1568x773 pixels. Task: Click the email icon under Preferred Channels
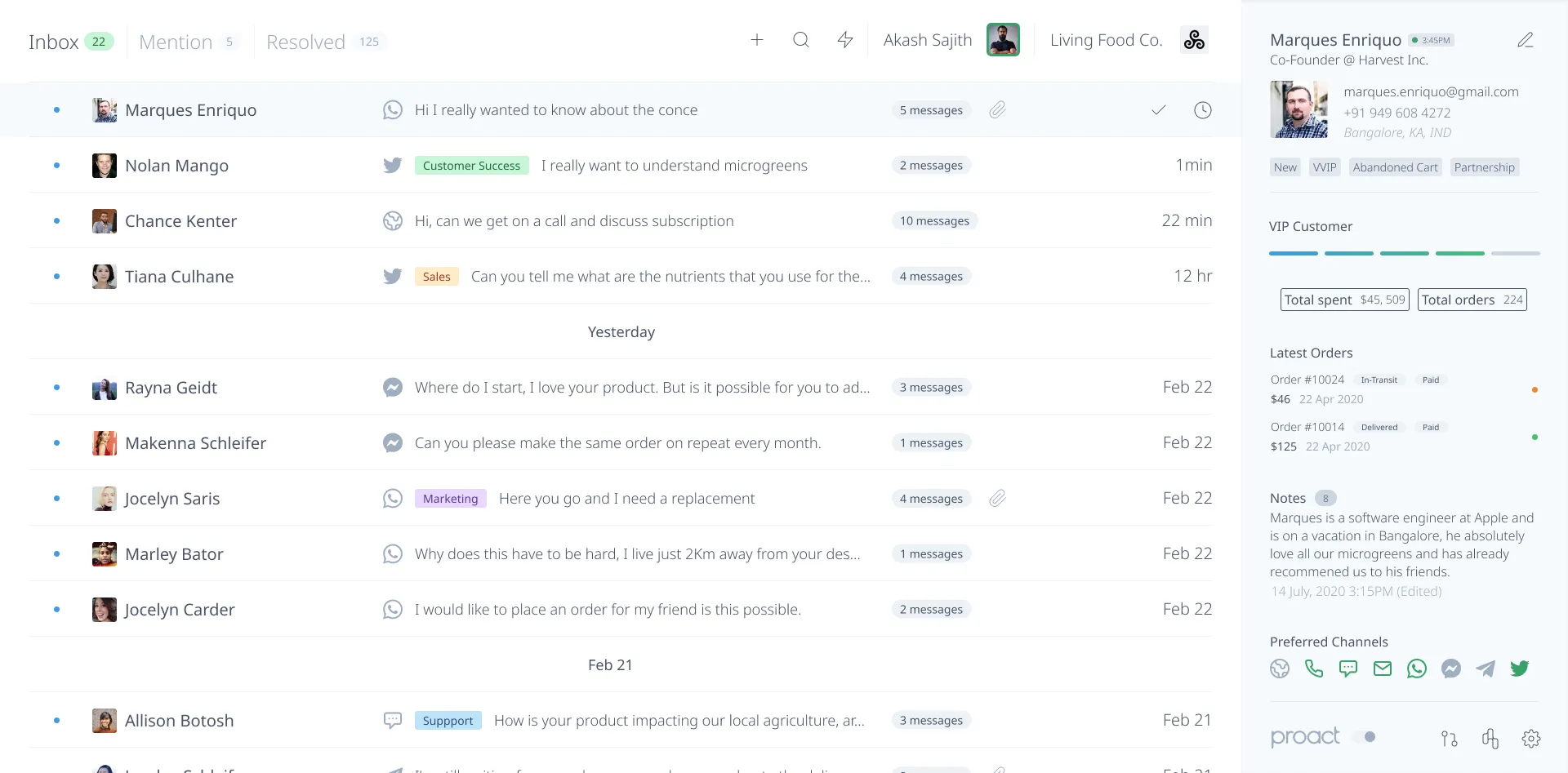(x=1383, y=668)
